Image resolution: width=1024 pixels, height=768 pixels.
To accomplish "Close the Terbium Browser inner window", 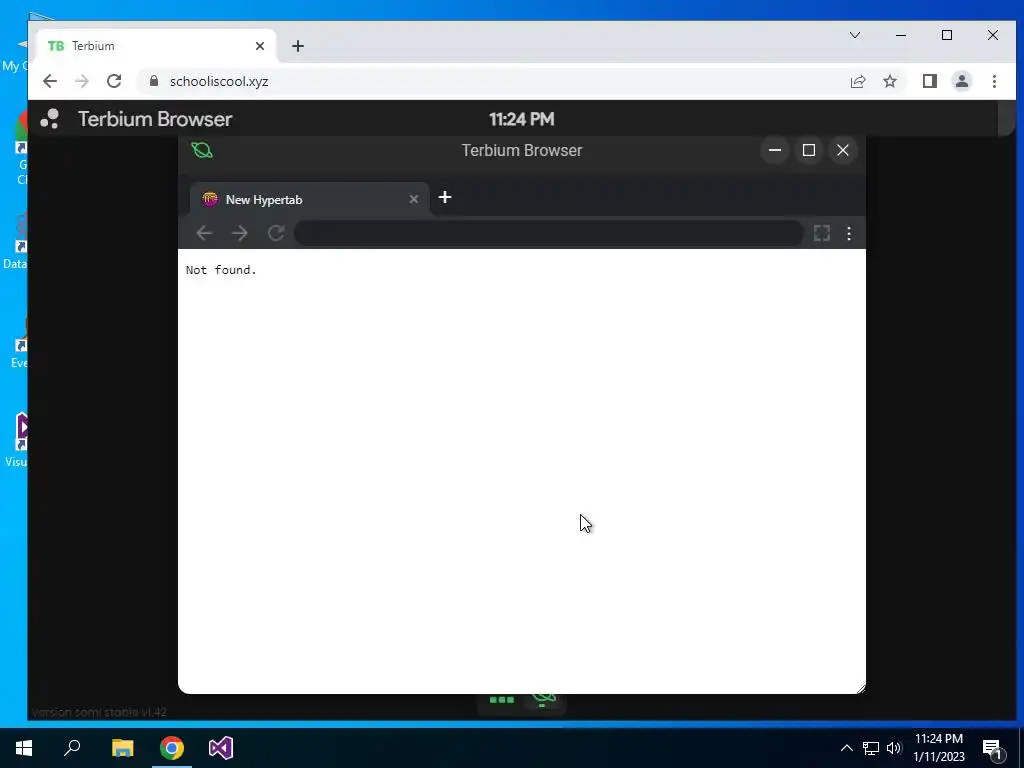I will [x=842, y=150].
